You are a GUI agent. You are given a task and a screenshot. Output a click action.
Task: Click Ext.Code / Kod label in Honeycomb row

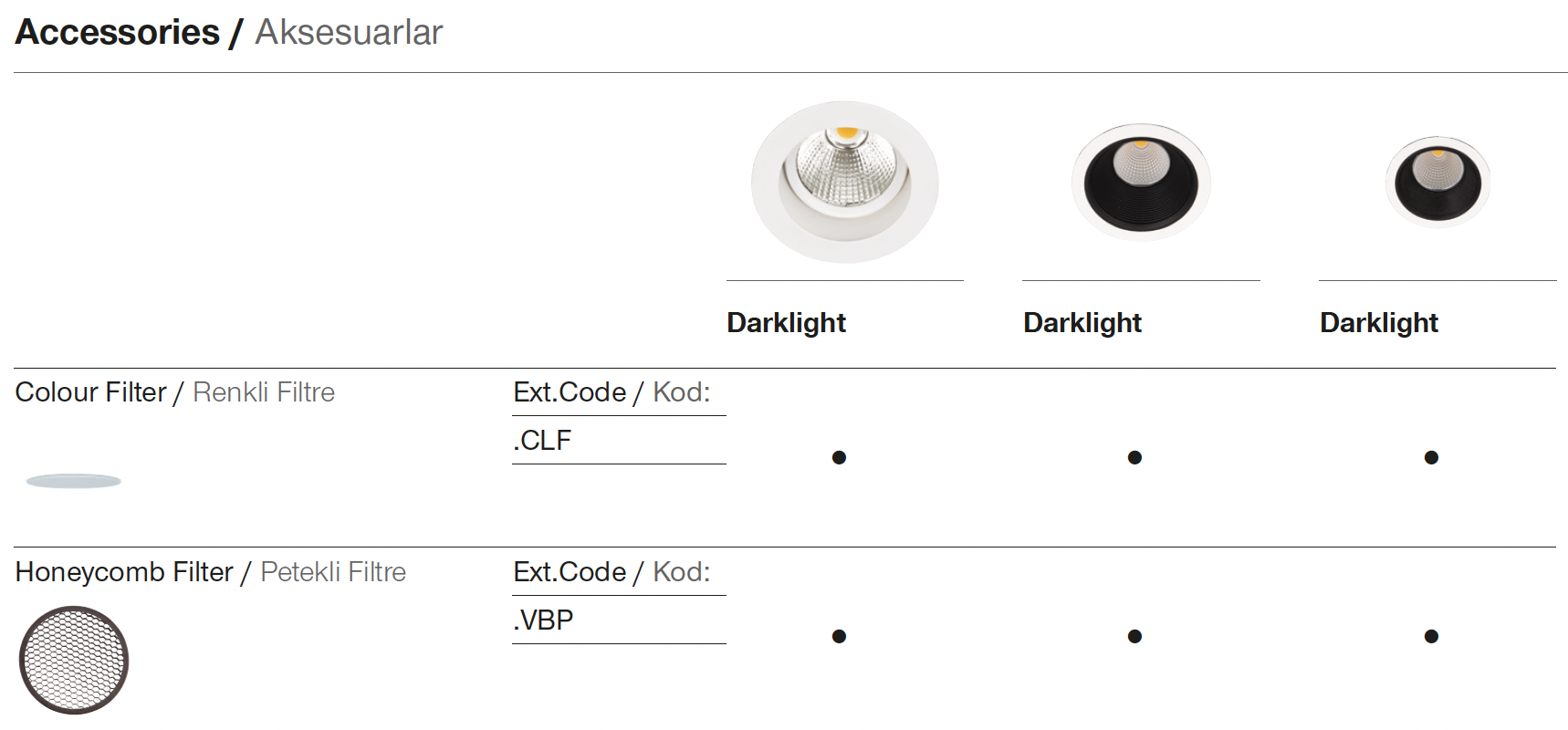click(612, 572)
